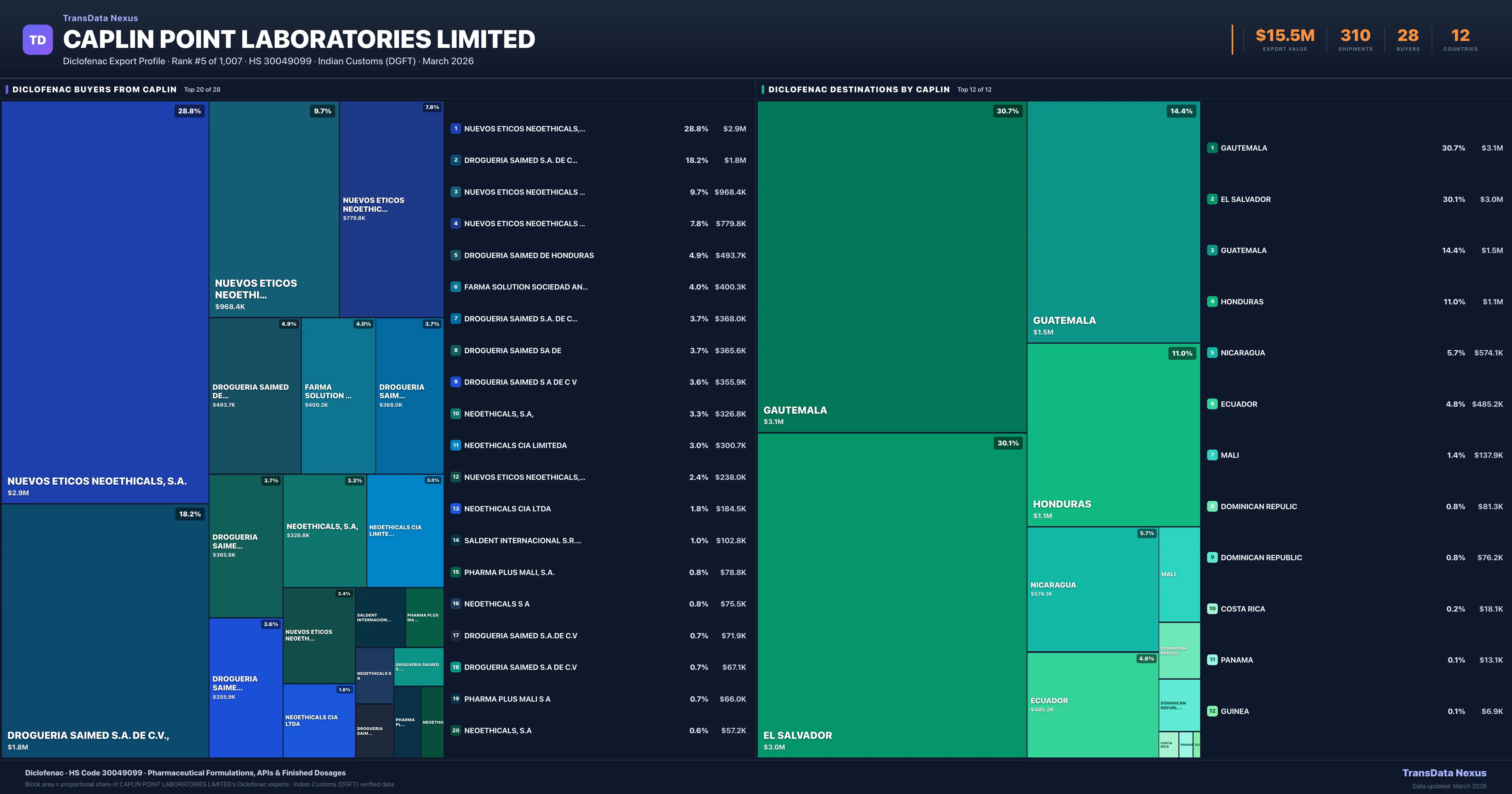The image size is (1512, 794).
Task: Click rank badge 2 beside EL SALVADOR
Action: tap(1212, 199)
